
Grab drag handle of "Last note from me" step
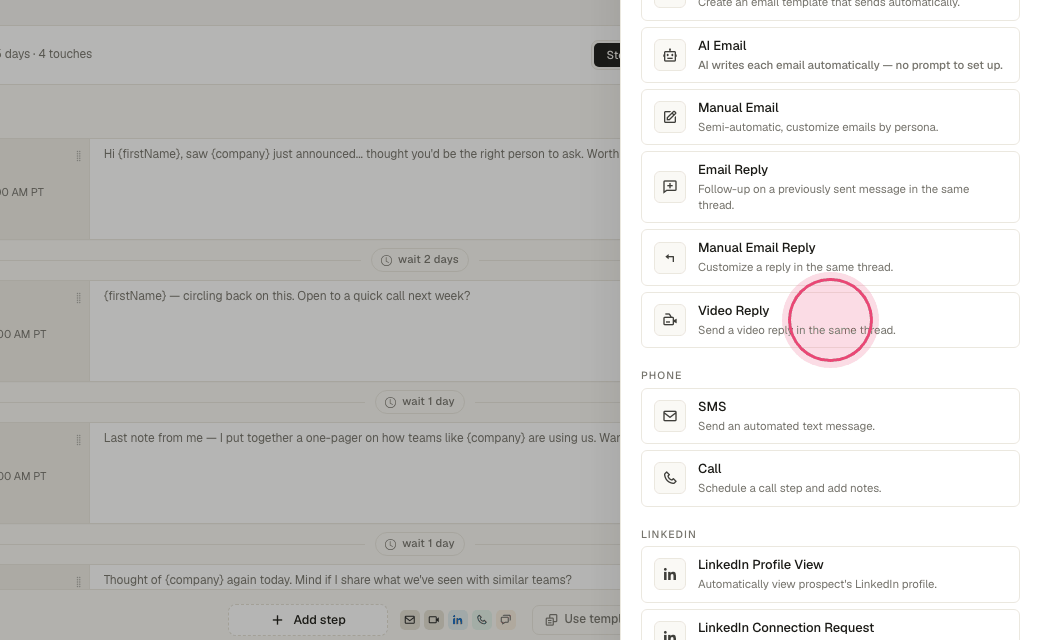[78, 440]
